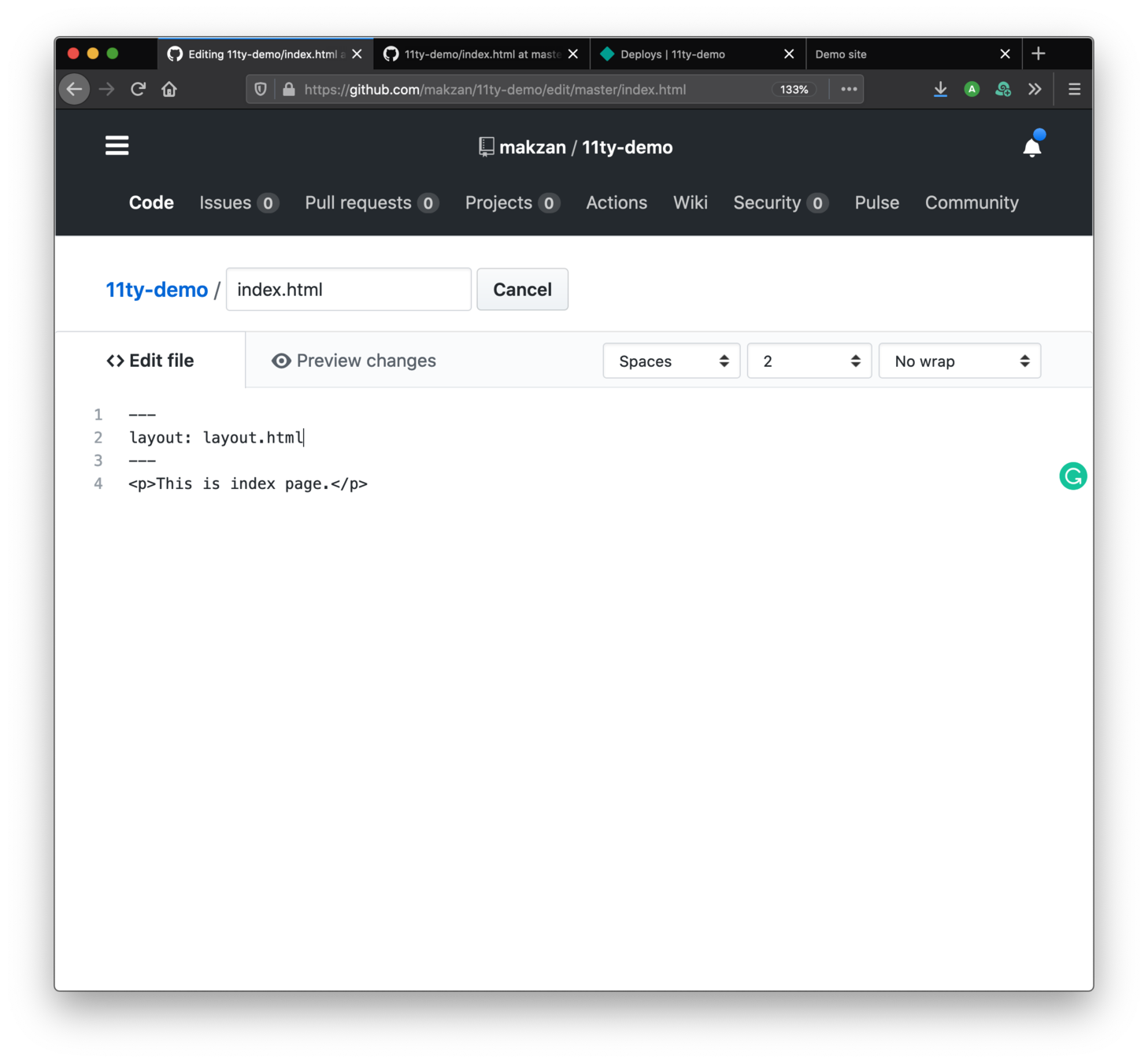This screenshot has width=1148, height=1063.
Task: Show more tools with double chevron
Action: [x=1035, y=89]
